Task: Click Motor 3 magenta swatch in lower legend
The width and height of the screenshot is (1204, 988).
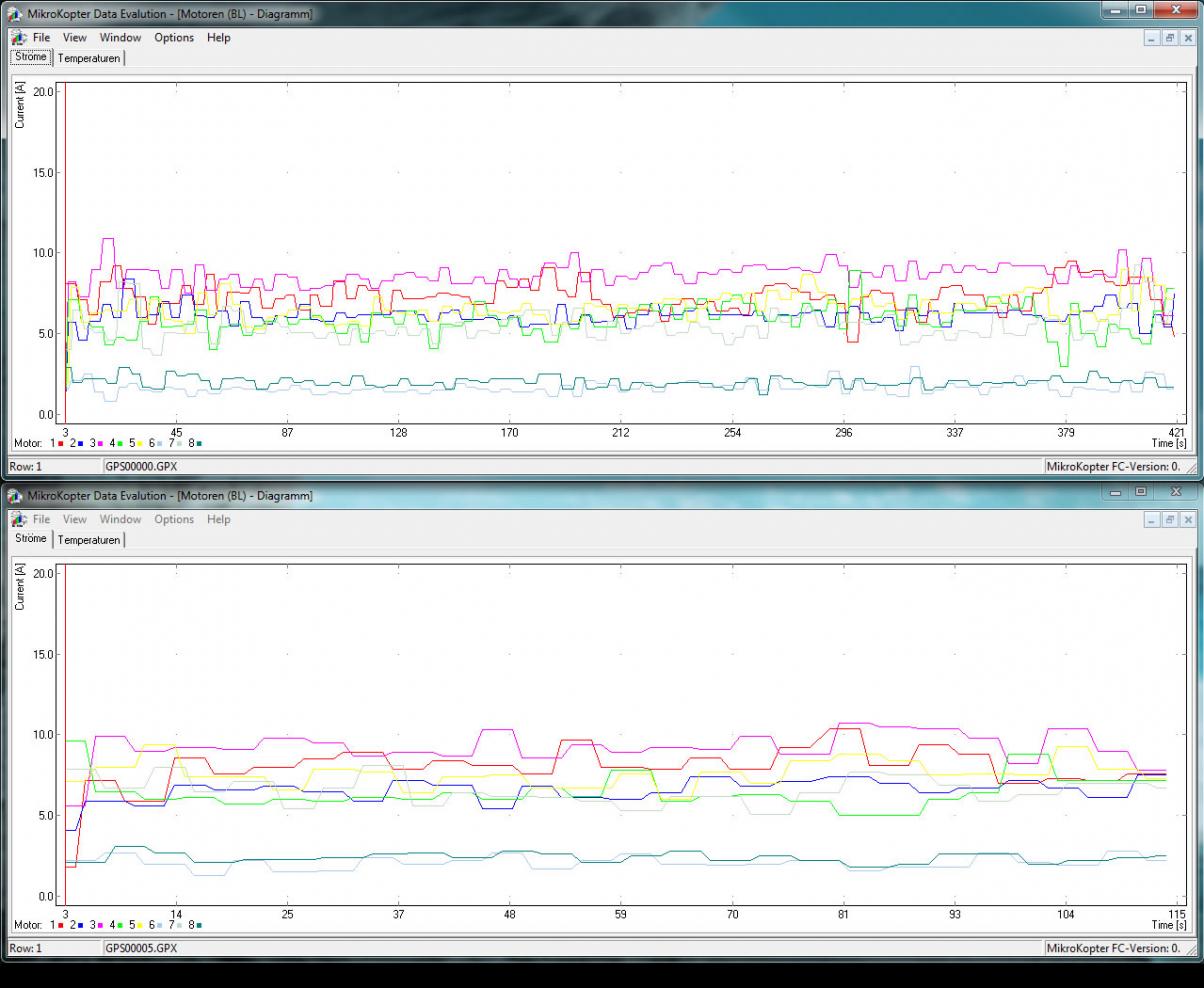Action: (x=100, y=926)
